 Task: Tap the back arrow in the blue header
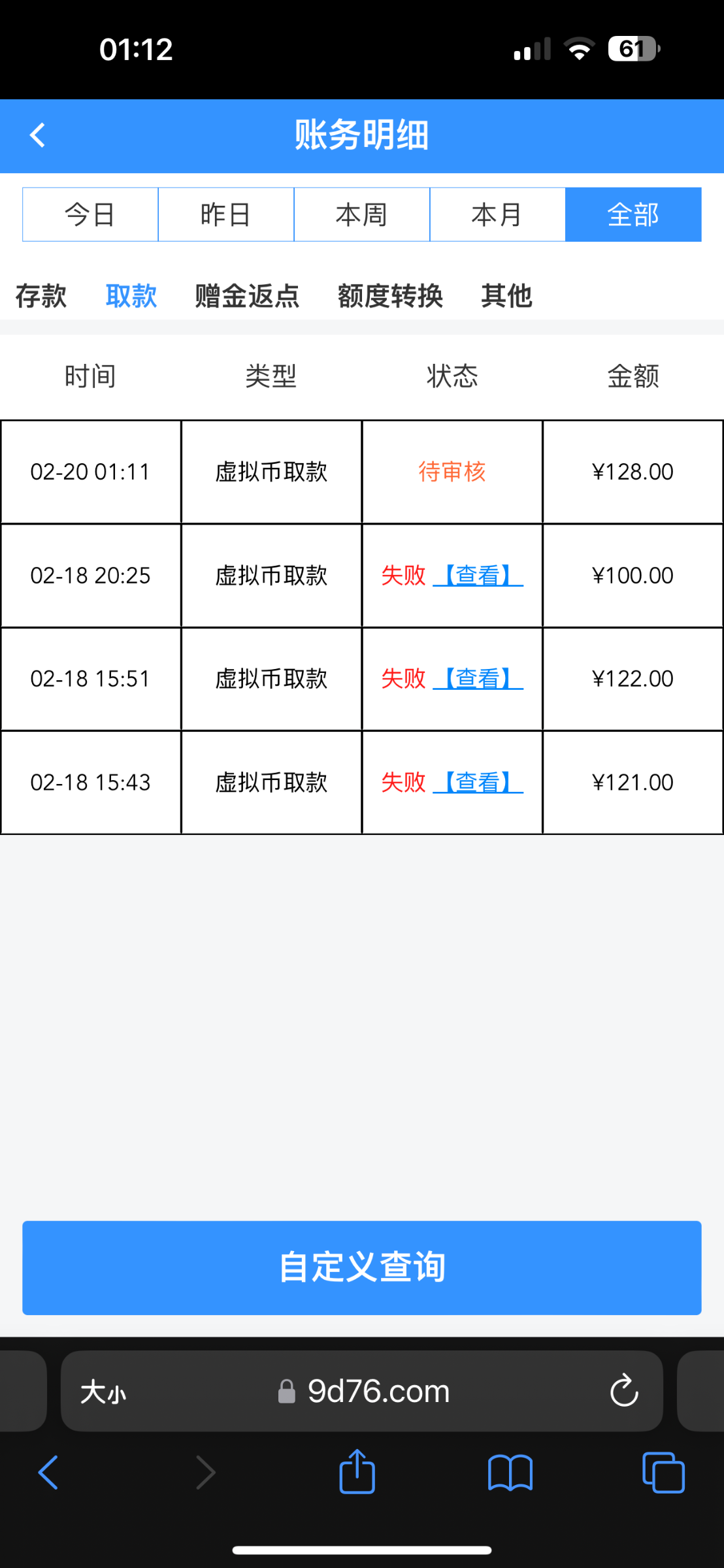click(38, 136)
